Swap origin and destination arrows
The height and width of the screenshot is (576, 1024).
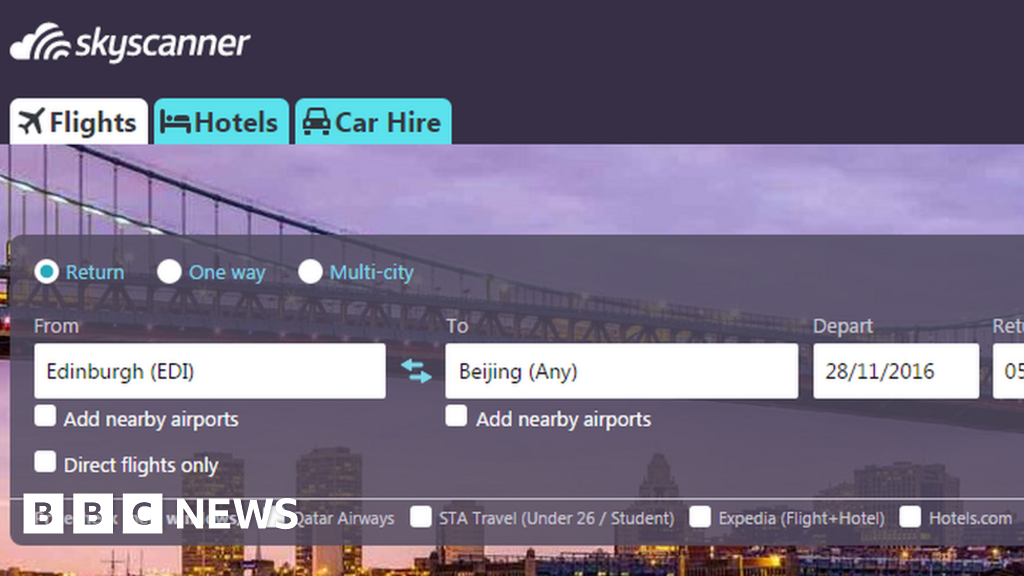click(x=416, y=371)
